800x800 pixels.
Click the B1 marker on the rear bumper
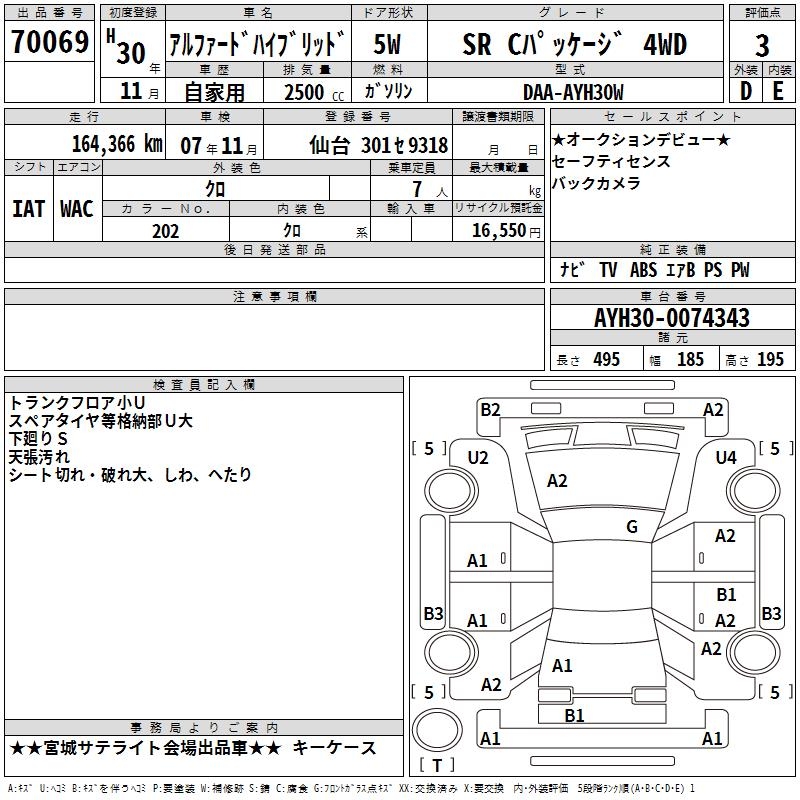[574, 715]
